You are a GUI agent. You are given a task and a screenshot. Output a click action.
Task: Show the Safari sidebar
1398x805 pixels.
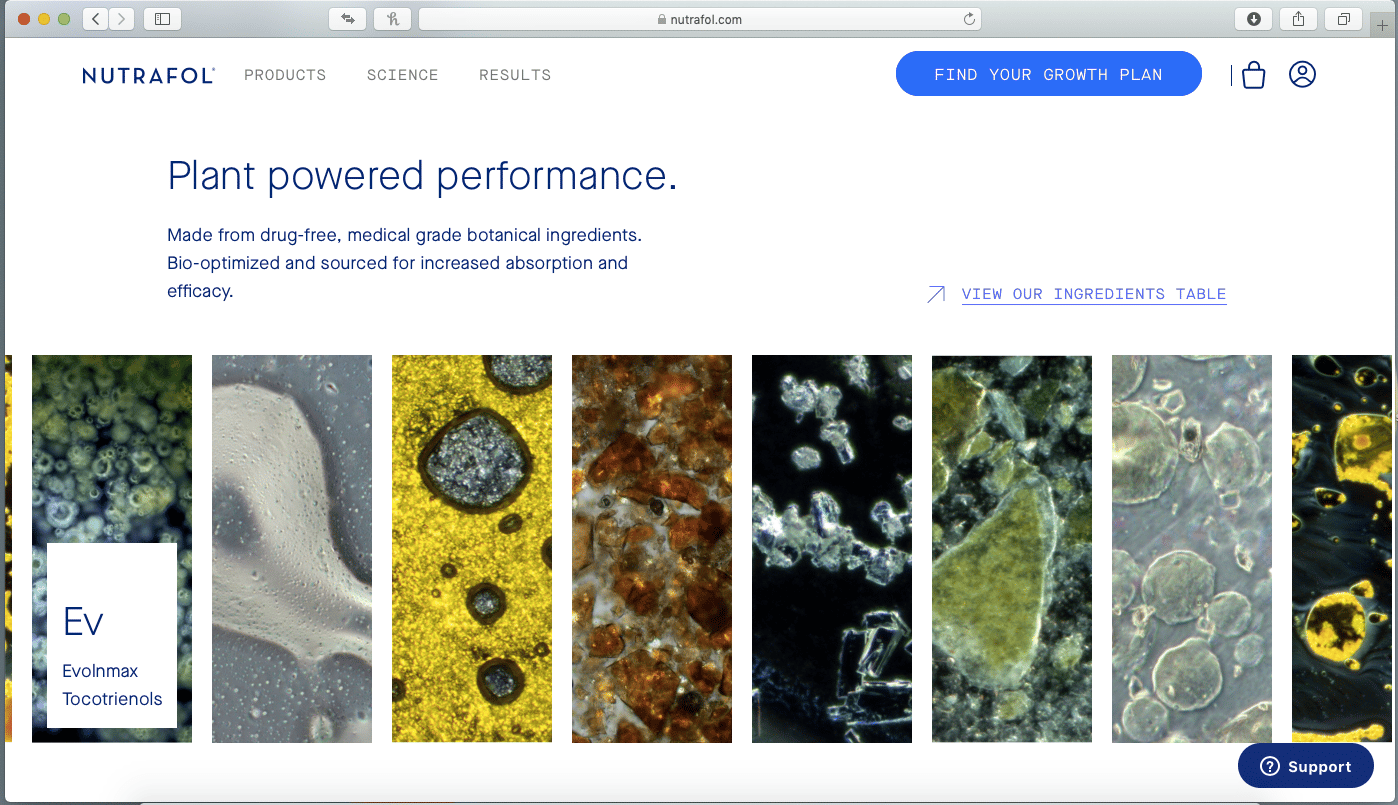163,19
